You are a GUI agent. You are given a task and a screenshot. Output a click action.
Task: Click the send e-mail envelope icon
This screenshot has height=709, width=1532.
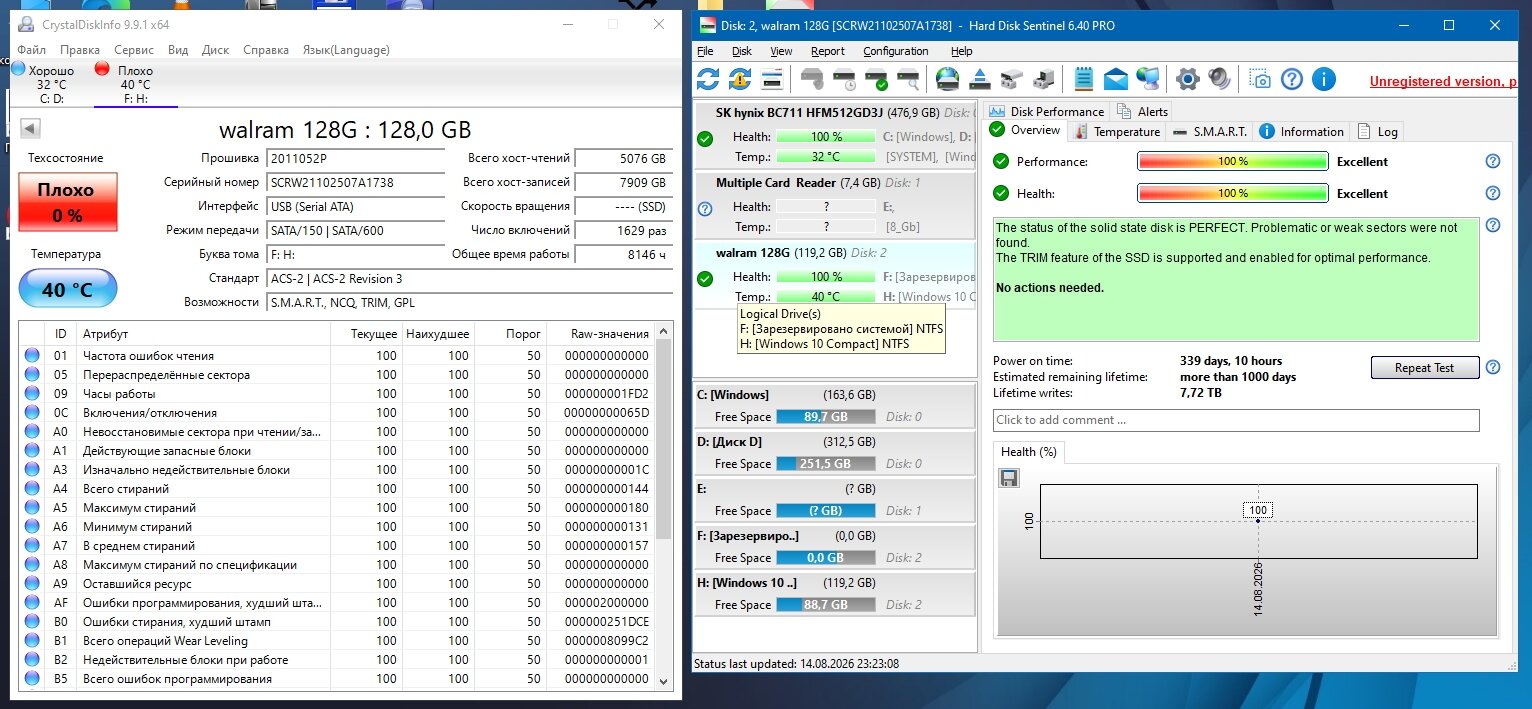(1116, 79)
